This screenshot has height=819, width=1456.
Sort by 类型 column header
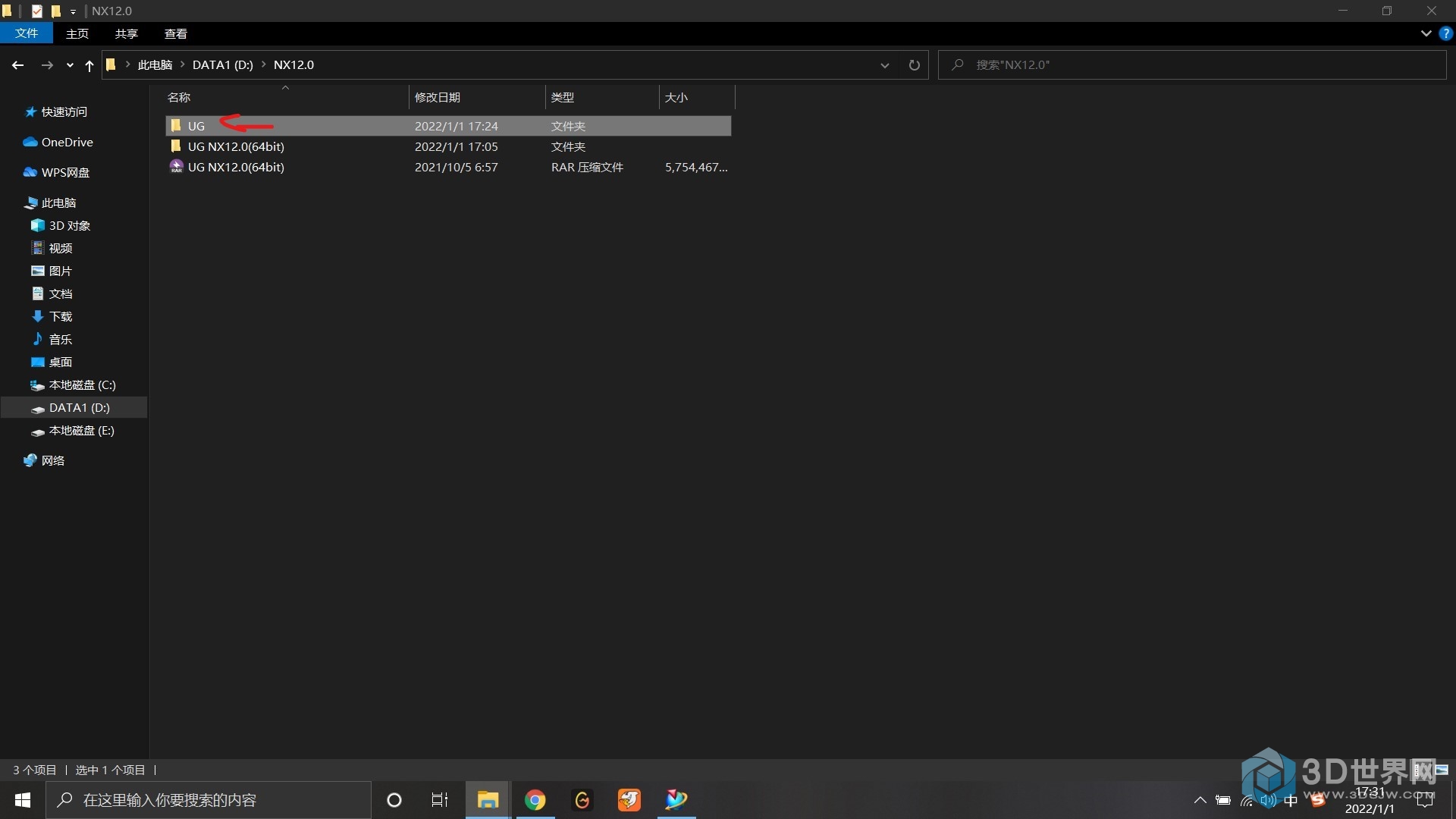tap(563, 97)
